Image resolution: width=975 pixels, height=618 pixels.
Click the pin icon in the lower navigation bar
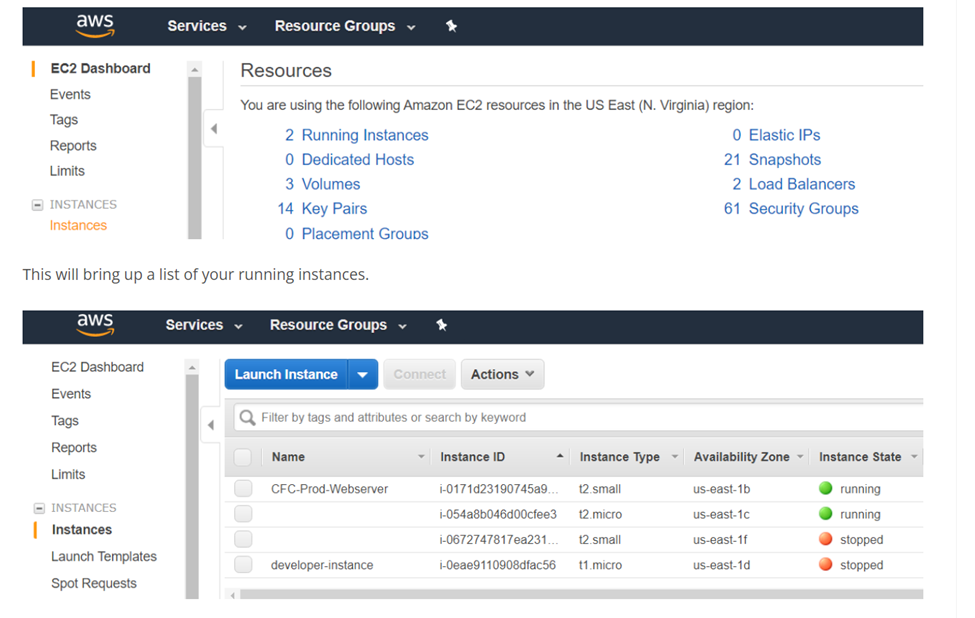(x=441, y=325)
